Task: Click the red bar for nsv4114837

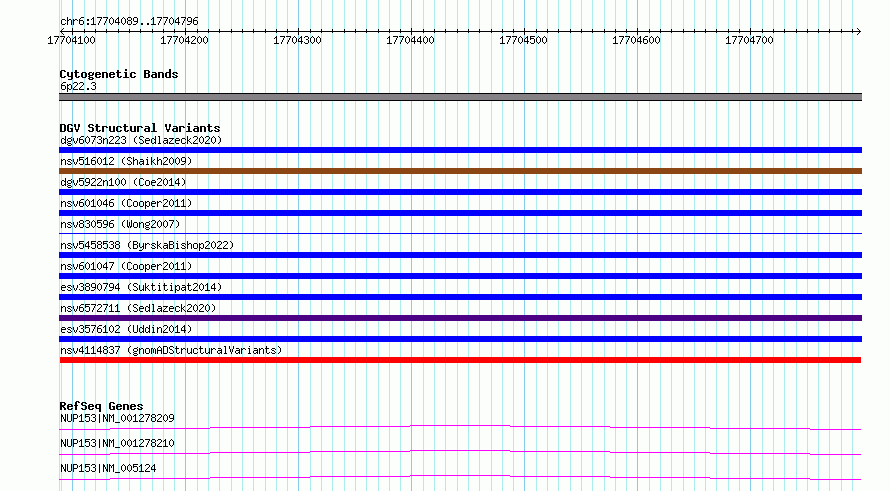Action: click(460, 360)
